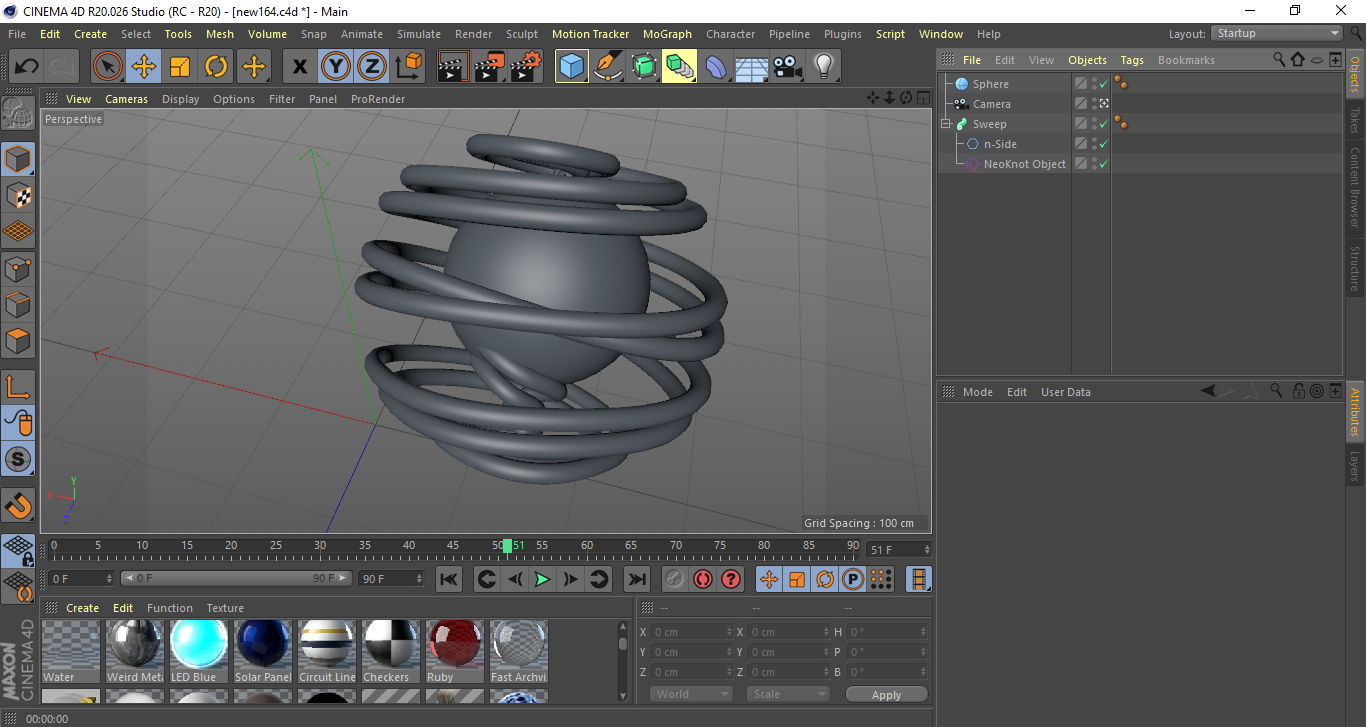Click Render to Picture Viewer icon
This screenshot has height=727, width=1366.
(489, 67)
